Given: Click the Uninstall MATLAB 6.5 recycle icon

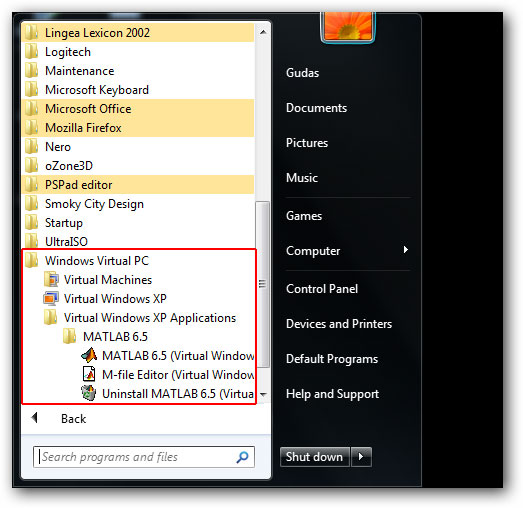Looking at the screenshot, I should pos(89,393).
